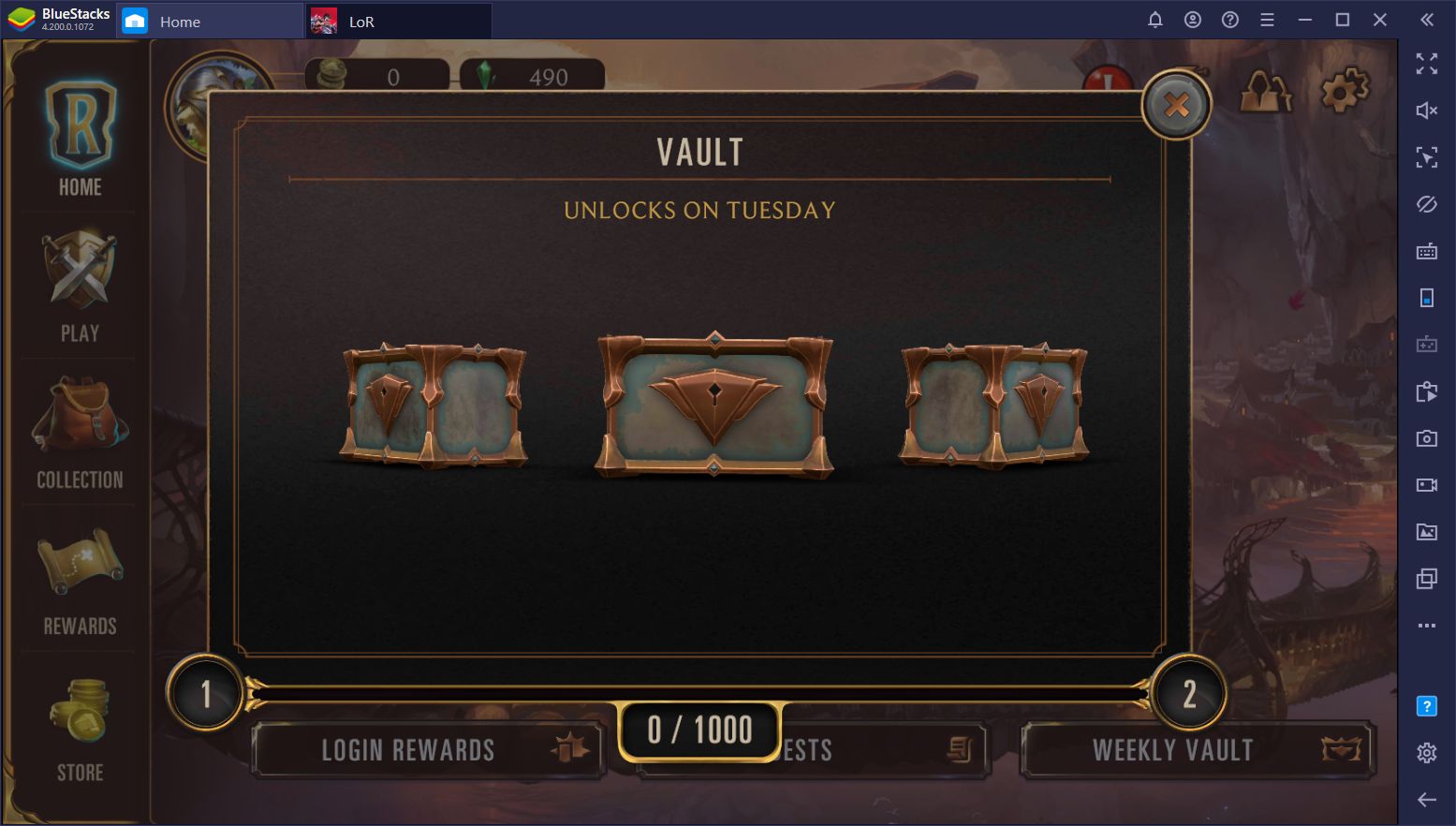Mute volume in the BlueStacks sidebar
This screenshot has height=826, width=1456.
coord(1426,111)
